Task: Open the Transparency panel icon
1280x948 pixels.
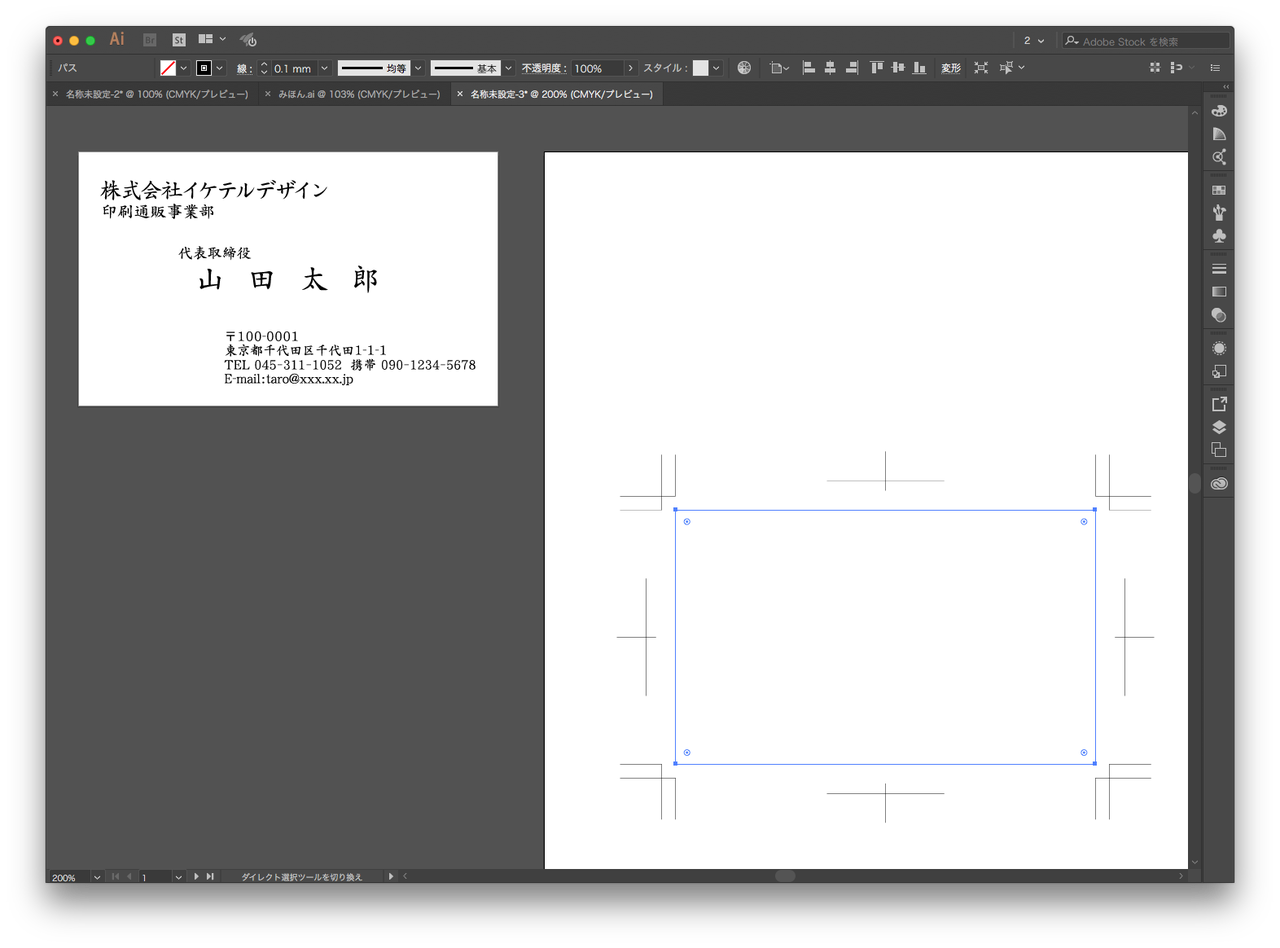Action: [1219, 315]
